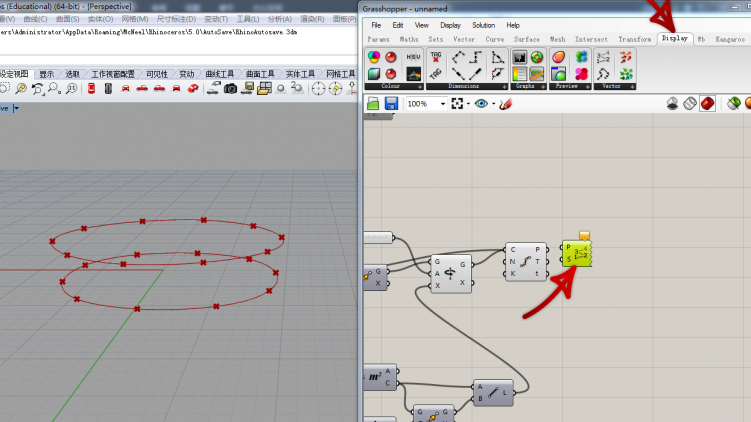
Task: Click the HSV colour component icon
Action: point(413,57)
